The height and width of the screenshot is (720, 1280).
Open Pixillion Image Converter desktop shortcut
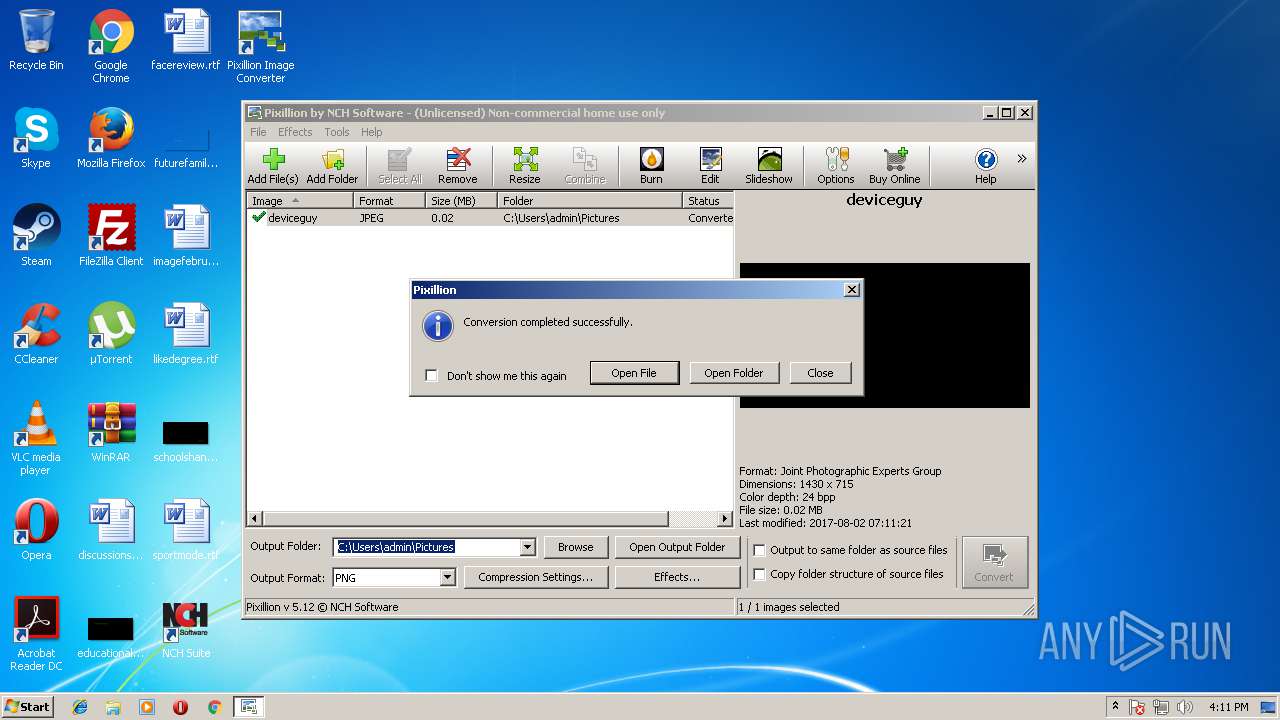click(261, 47)
